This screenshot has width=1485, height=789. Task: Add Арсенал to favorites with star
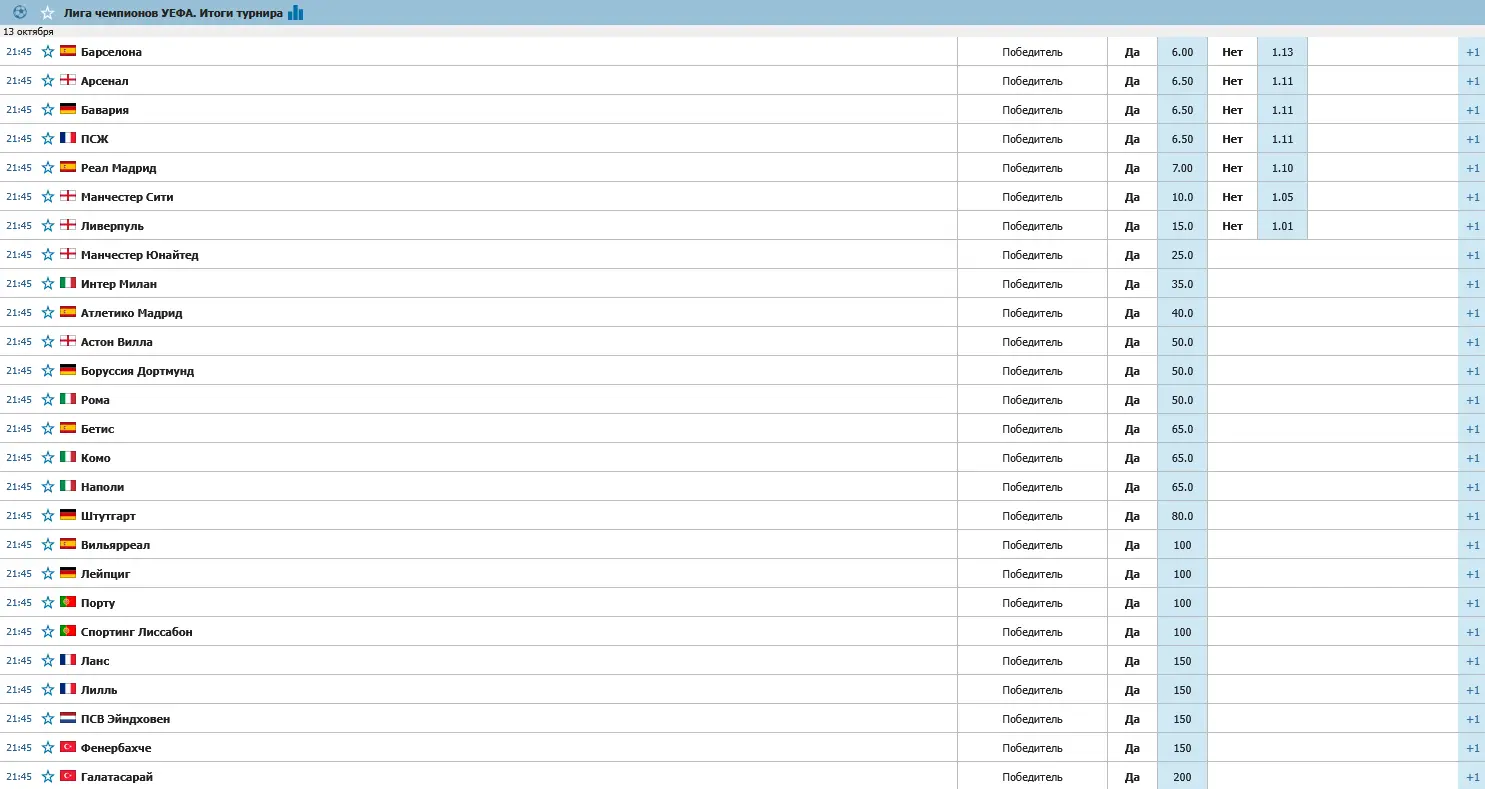[47, 80]
